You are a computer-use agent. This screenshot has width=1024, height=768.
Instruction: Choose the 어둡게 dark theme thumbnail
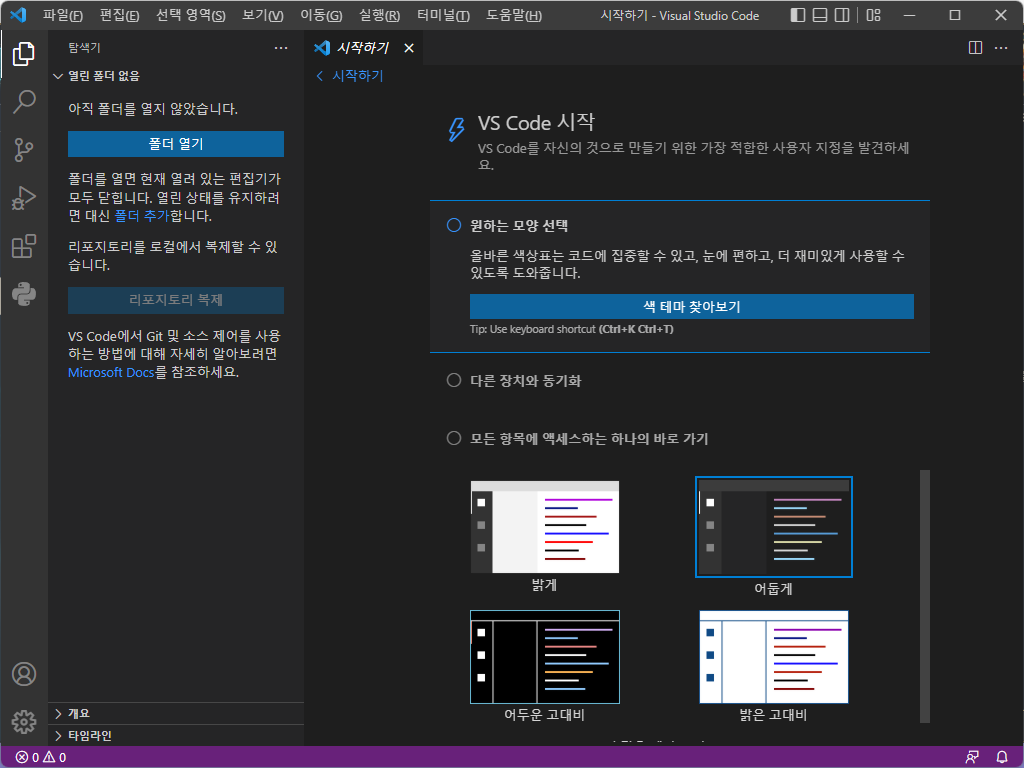click(x=774, y=527)
